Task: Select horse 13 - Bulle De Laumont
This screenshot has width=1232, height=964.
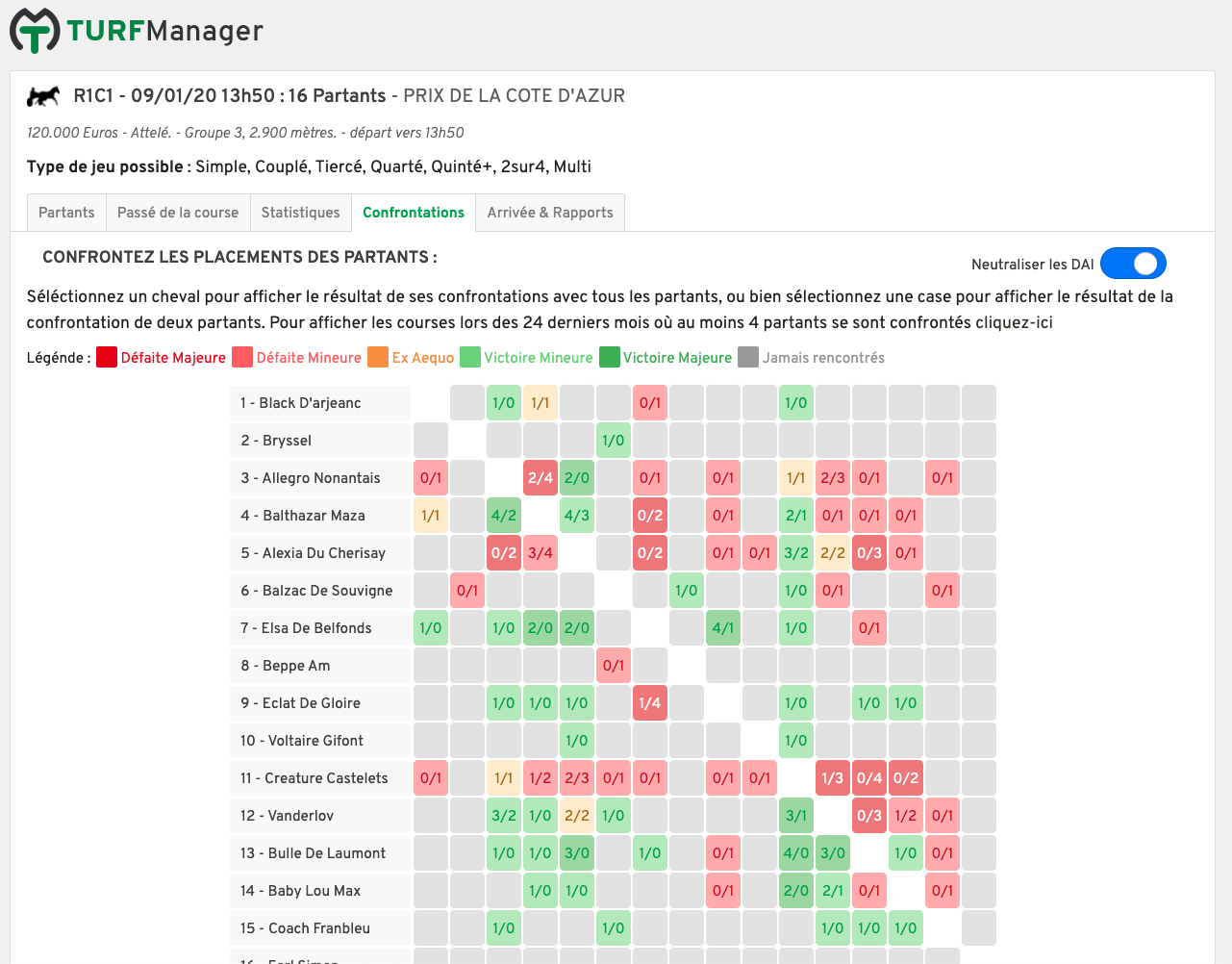Action: pos(320,853)
